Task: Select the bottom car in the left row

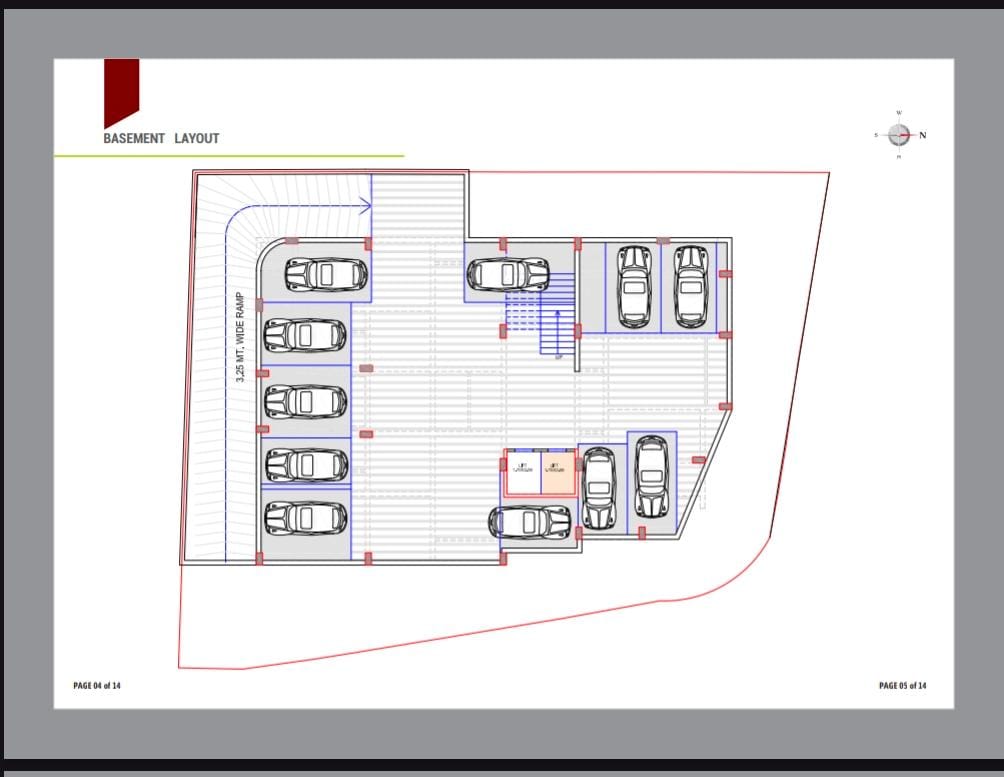Action: point(306,518)
